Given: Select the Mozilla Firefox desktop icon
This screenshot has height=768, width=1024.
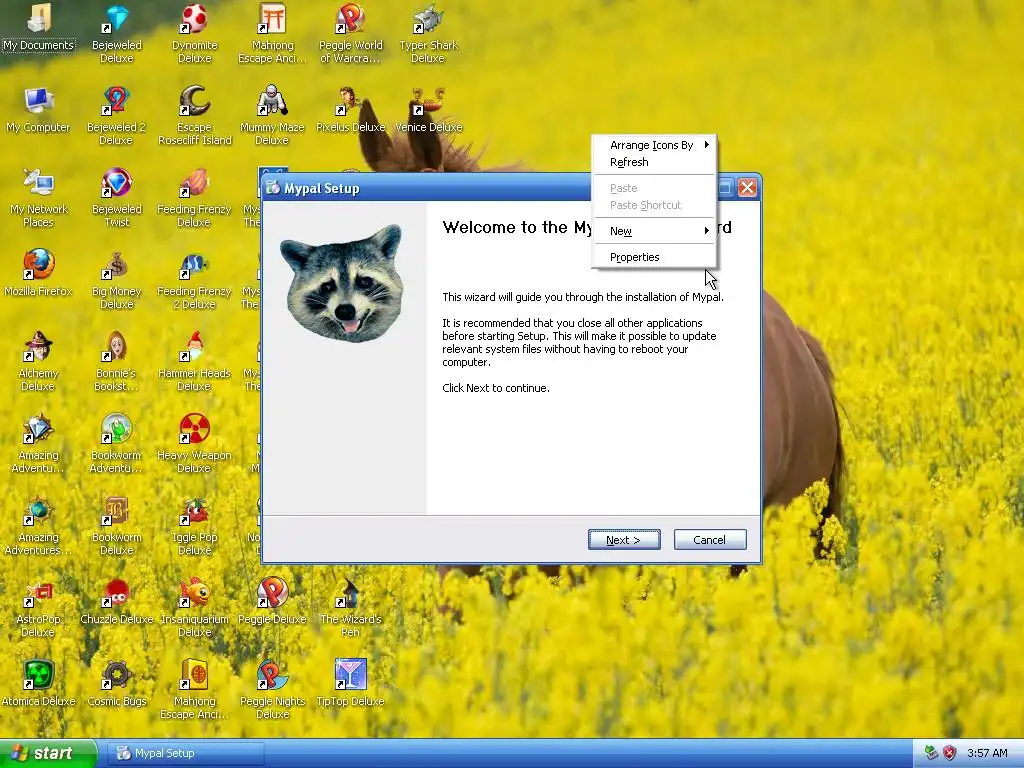Looking at the screenshot, I should point(39,274).
